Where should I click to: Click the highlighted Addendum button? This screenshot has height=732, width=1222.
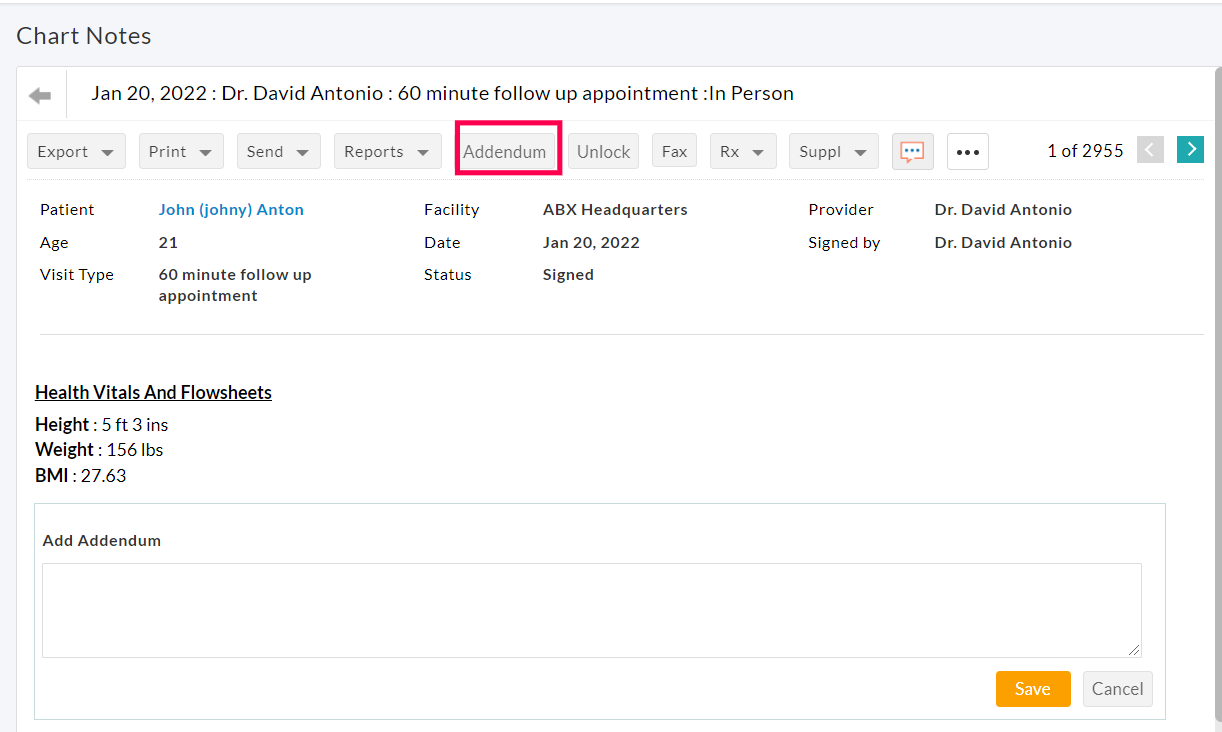pyautogui.click(x=507, y=151)
